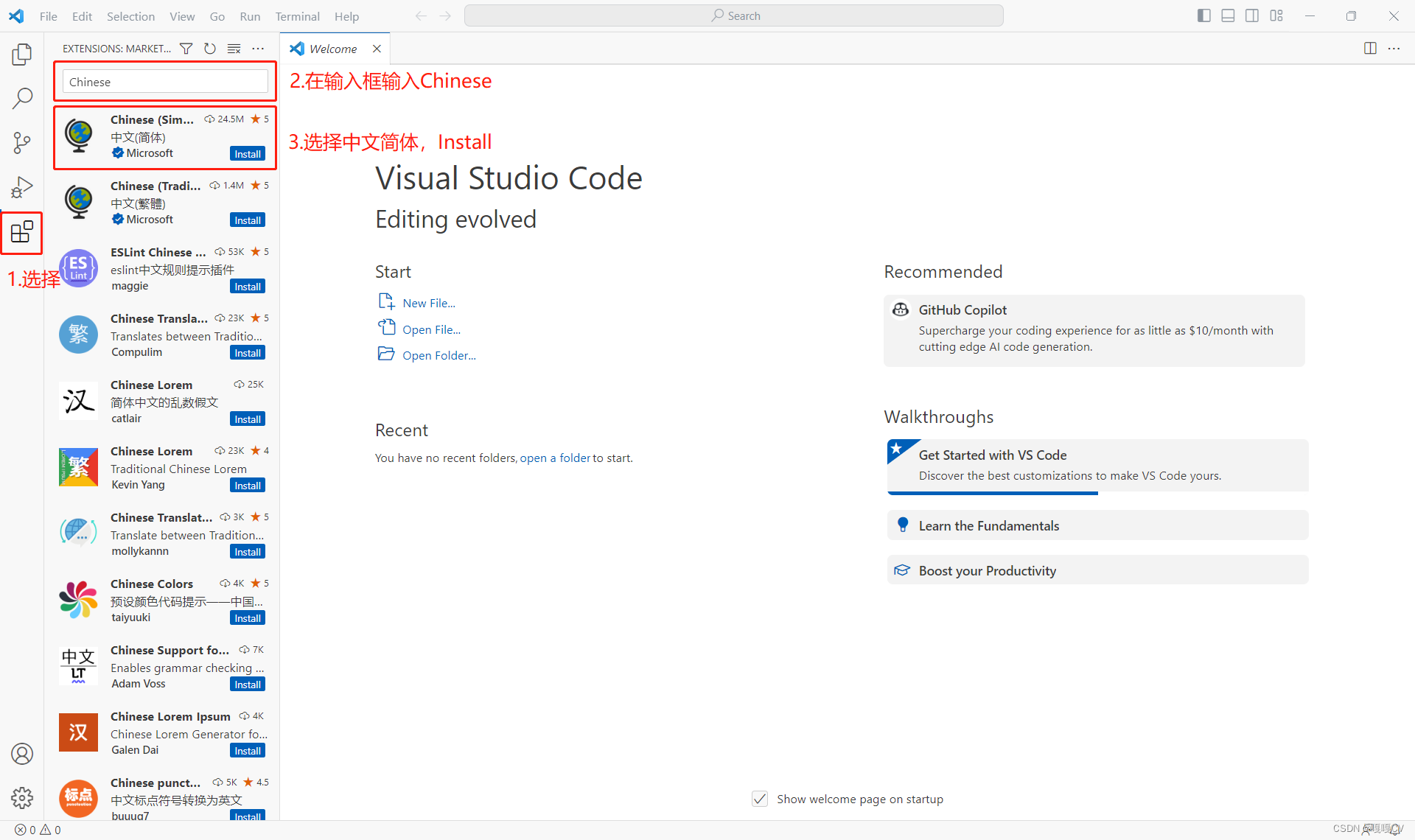Toggle panel layout icon in title bar

point(1228,15)
